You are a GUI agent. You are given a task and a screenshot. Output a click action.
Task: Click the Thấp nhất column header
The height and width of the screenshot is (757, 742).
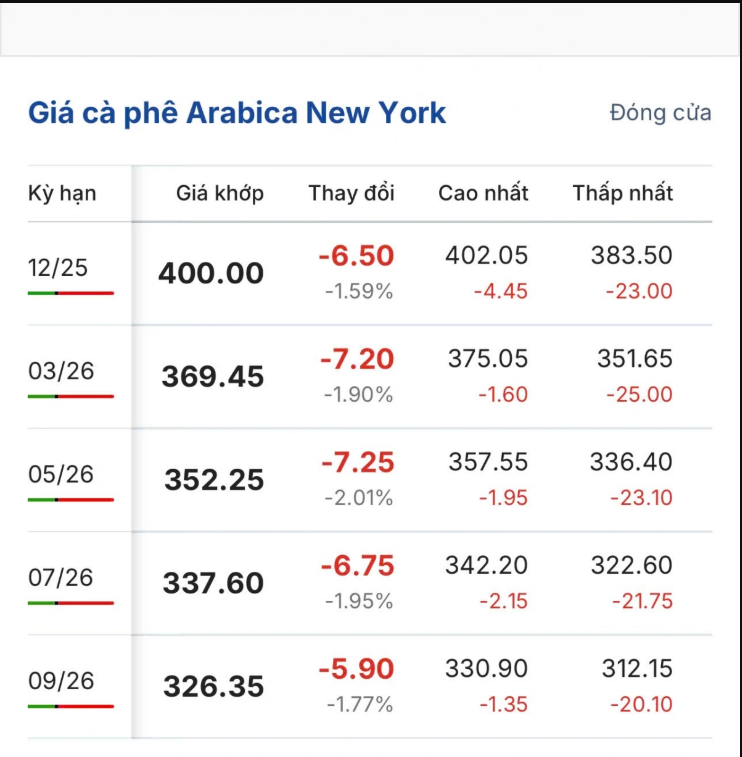tap(622, 193)
